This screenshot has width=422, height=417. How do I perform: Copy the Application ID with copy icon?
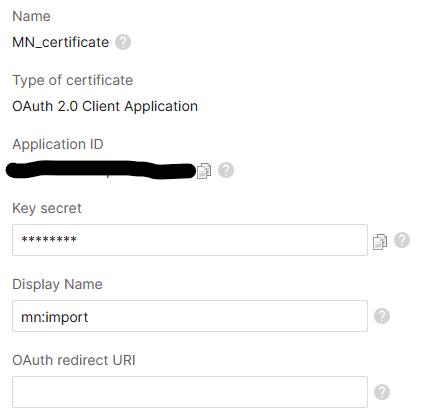click(x=204, y=171)
